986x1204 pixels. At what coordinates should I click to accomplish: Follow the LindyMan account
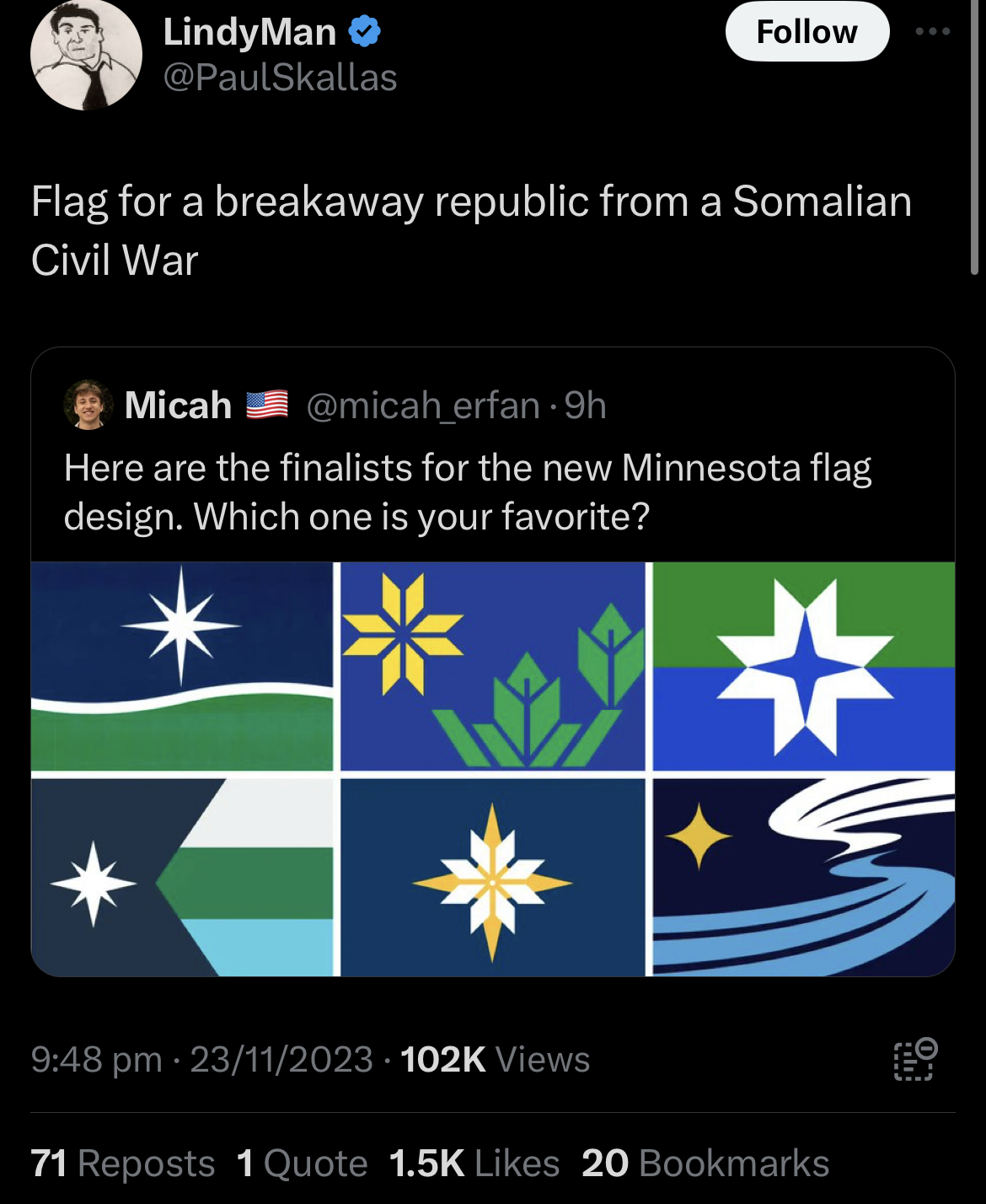806,32
